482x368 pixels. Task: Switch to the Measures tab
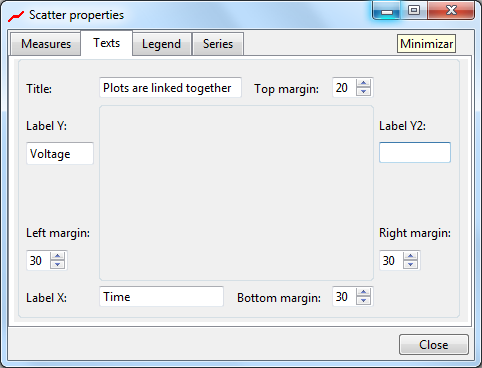pyautogui.click(x=46, y=44)
